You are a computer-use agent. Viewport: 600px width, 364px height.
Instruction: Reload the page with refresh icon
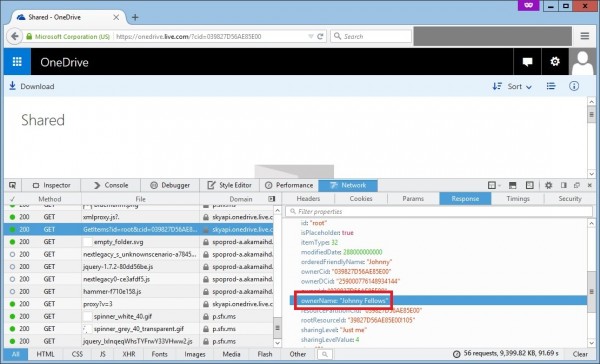tap(320, 36)
